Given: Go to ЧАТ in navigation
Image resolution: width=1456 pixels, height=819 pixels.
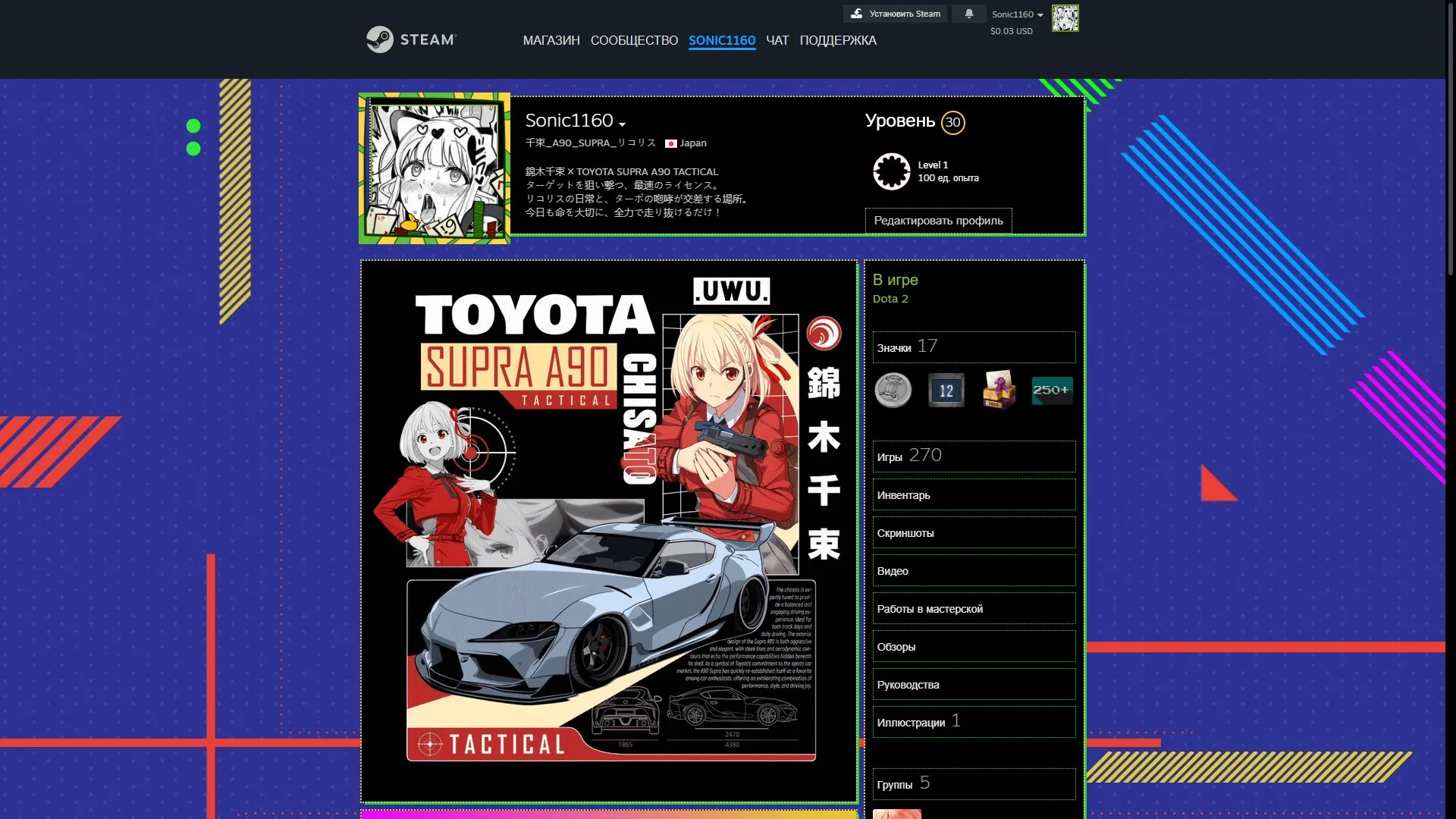Looking at the screenshot, I should [x=777, y=40].
